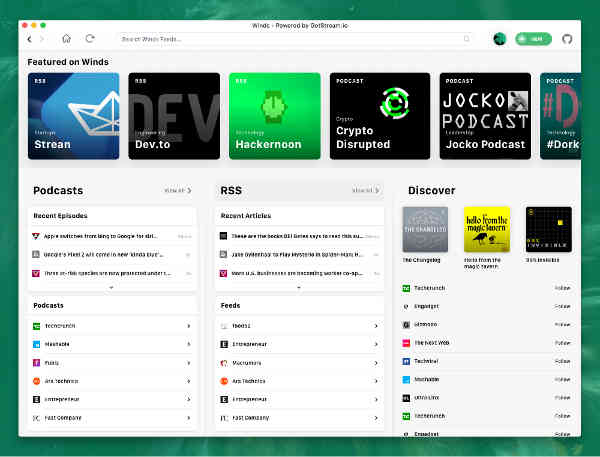Follow Mashable in Discover

(x=562, y=379)
